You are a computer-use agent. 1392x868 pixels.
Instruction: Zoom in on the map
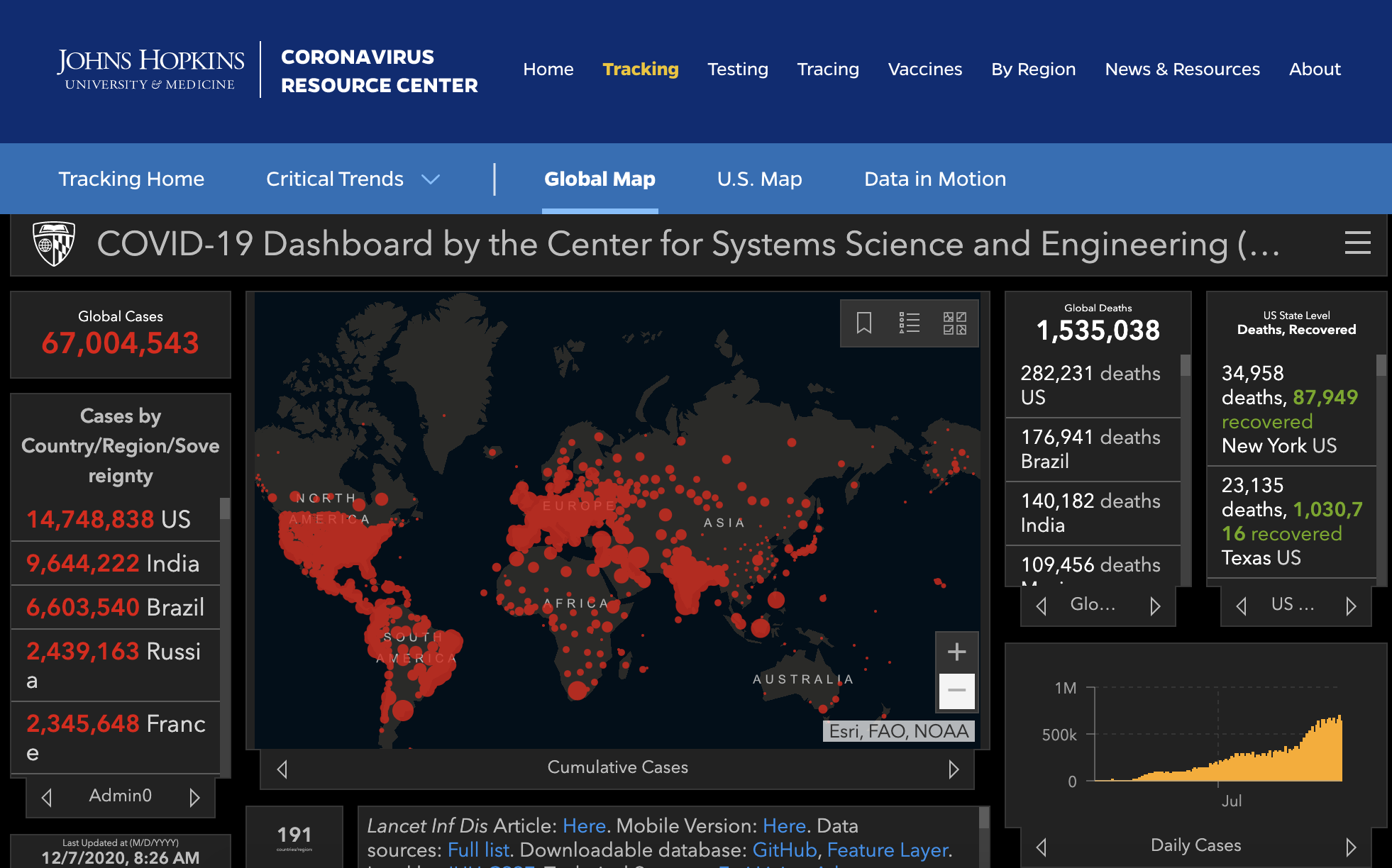(956, 652)
